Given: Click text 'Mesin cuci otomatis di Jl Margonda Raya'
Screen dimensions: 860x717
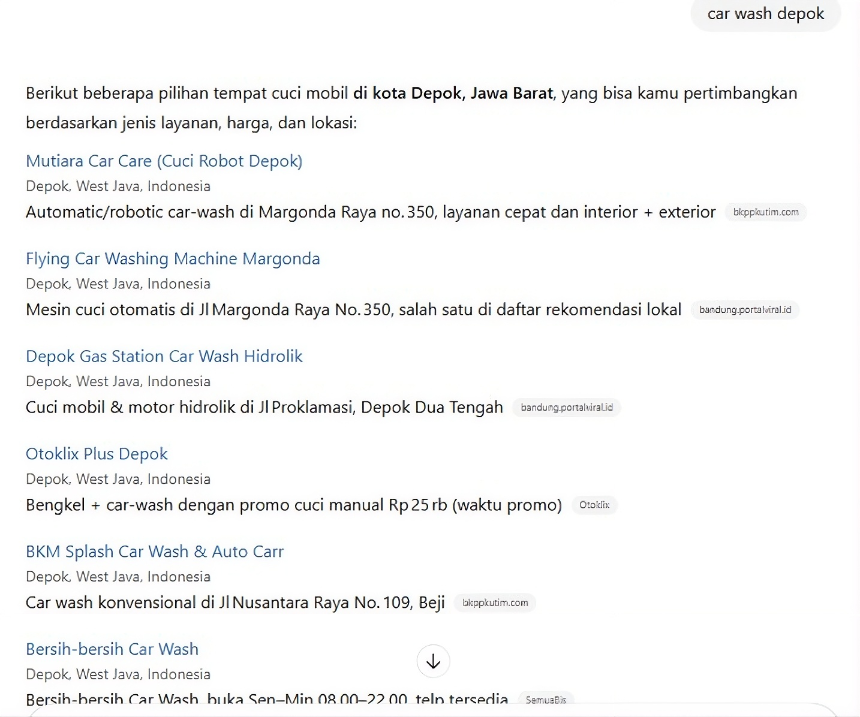Looking at the screenshot, I should (x=179, y=310).
